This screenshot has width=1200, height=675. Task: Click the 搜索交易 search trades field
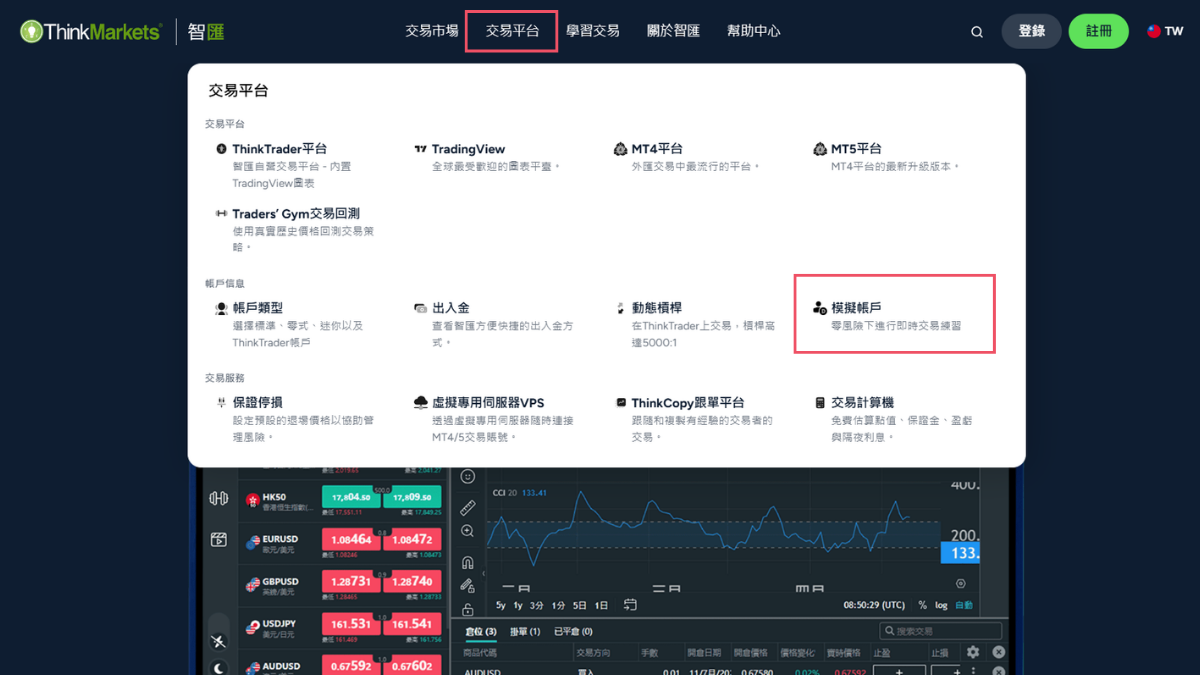coord(940,631)
